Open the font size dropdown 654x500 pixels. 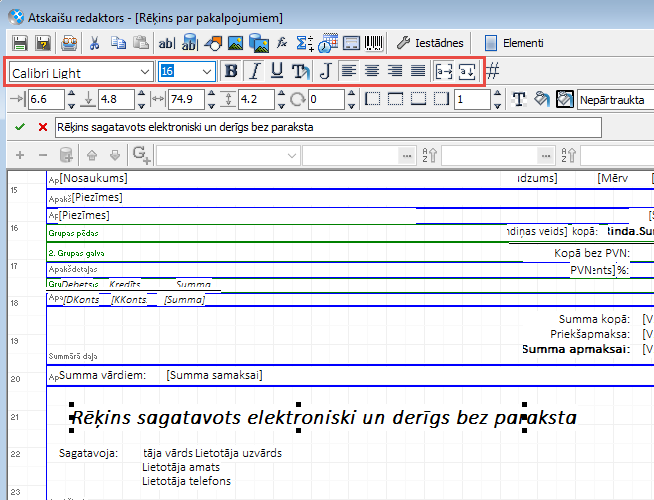point(207,72)
